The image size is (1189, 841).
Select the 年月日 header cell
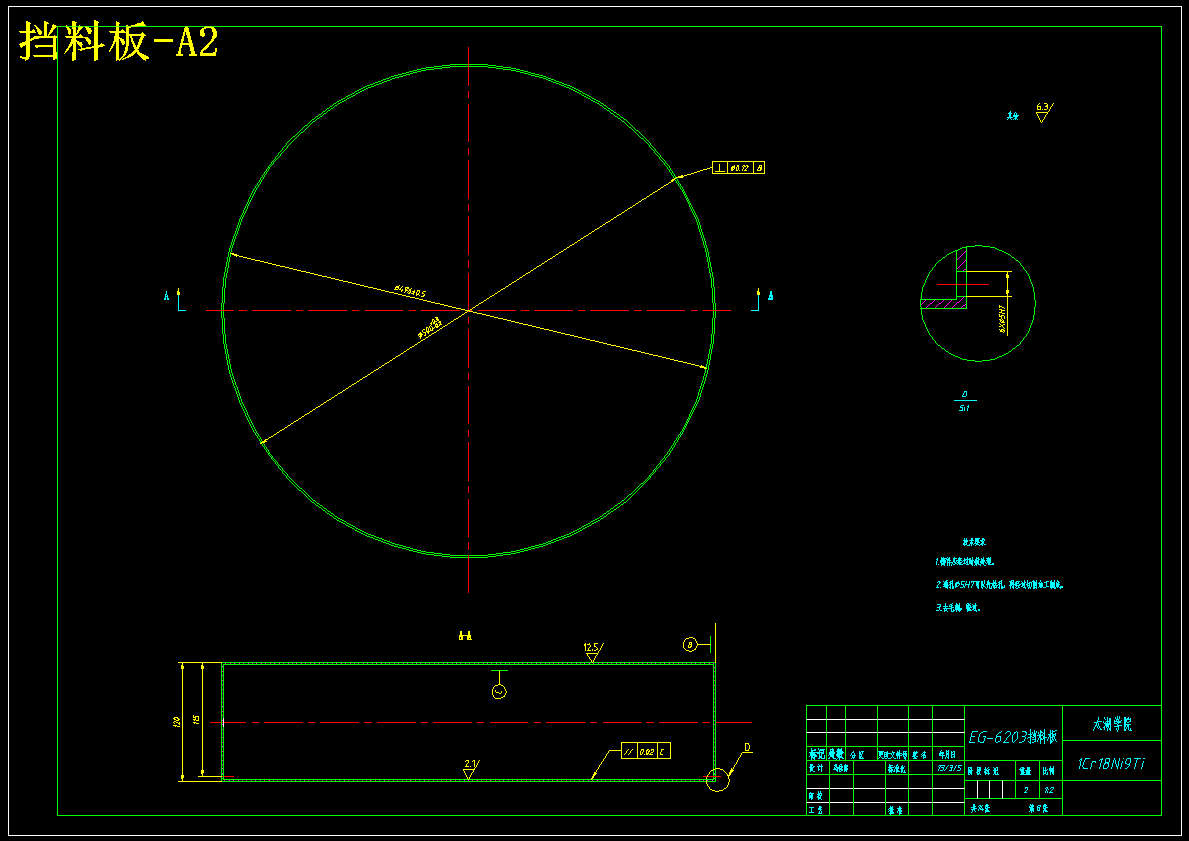tap(948, 755)
